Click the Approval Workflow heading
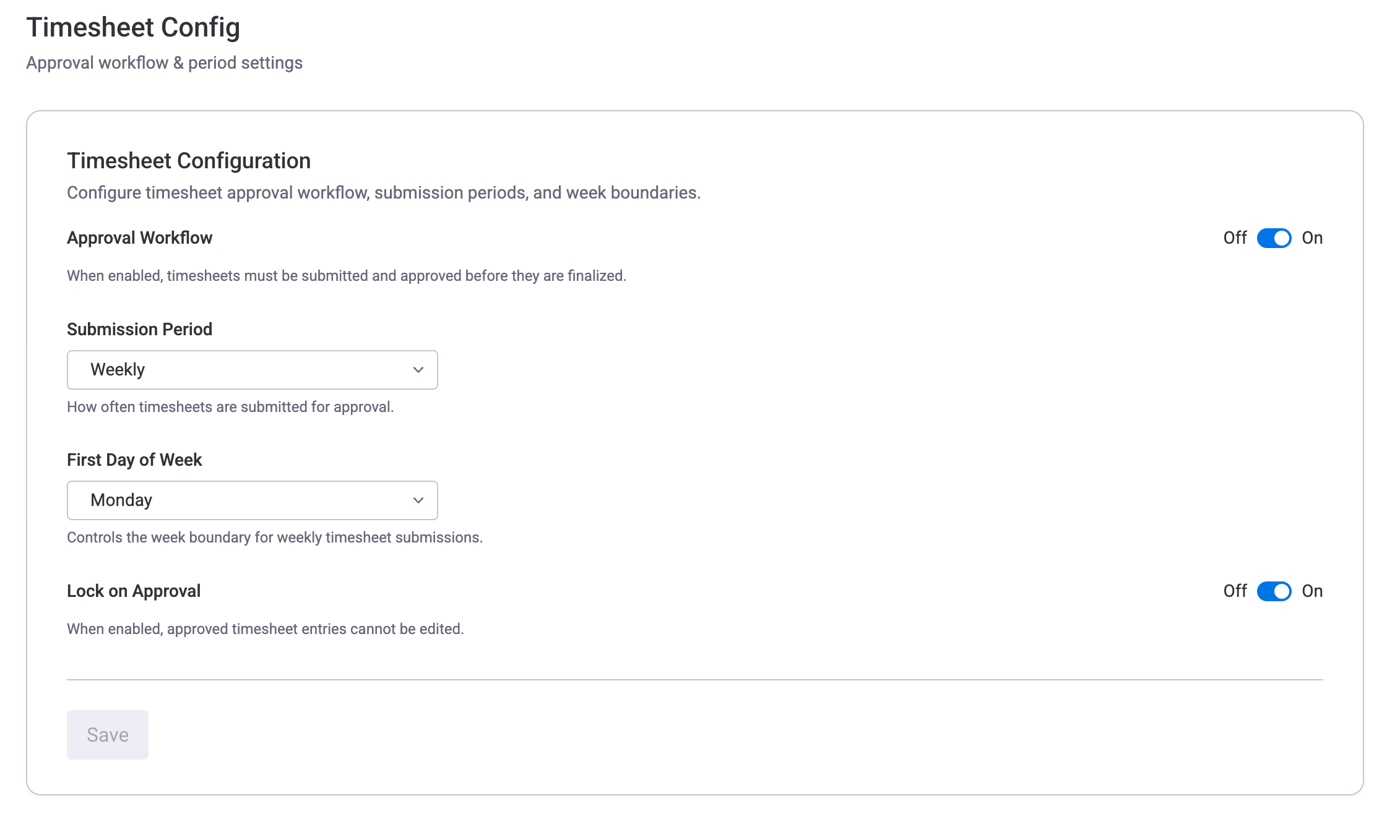 (139, 238)
